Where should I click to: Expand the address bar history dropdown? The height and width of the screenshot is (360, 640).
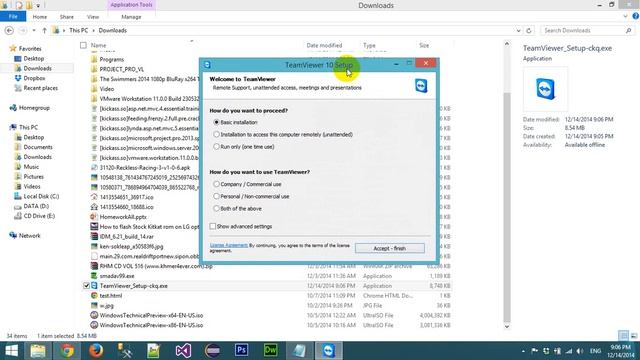coord(518,31)
